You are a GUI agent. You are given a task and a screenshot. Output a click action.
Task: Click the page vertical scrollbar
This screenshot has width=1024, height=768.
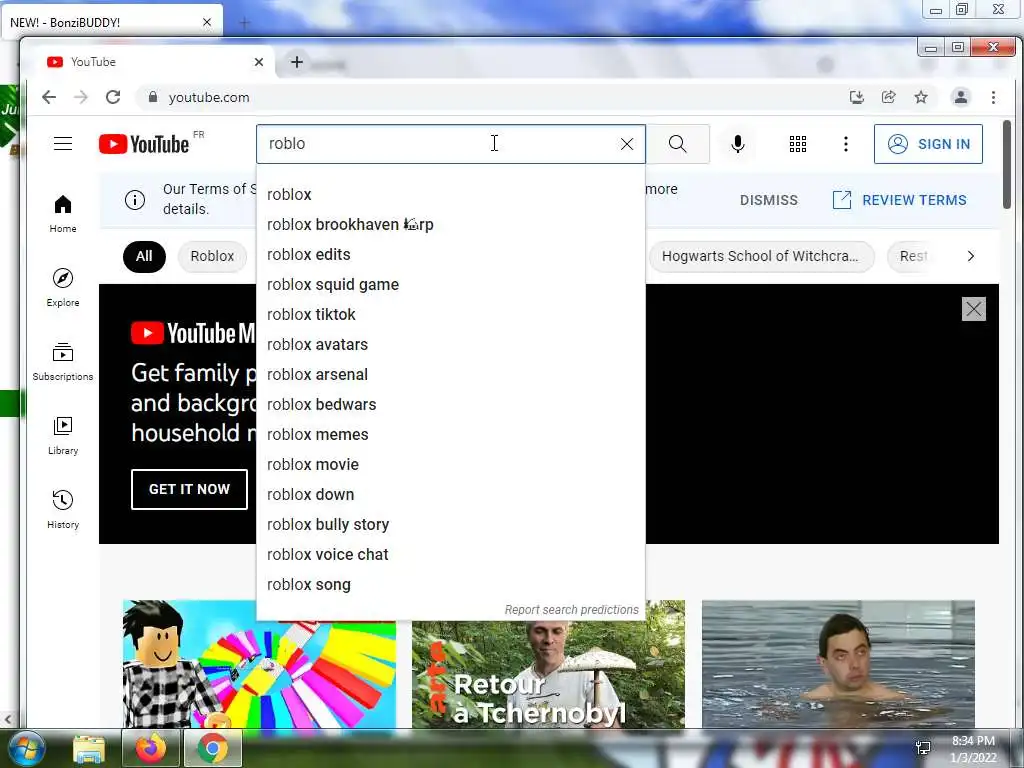coord(1007,165)
